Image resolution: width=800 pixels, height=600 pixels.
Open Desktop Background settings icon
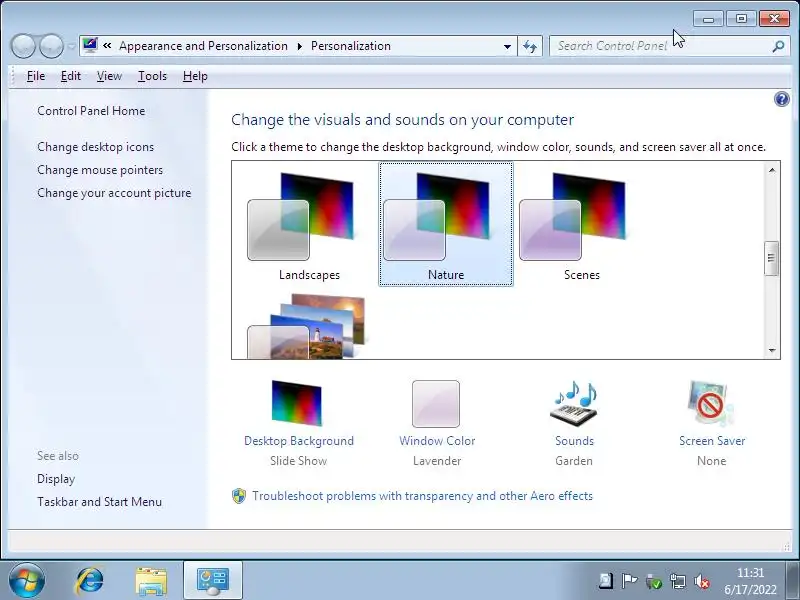pyautogui.click(x=297, y=403)
